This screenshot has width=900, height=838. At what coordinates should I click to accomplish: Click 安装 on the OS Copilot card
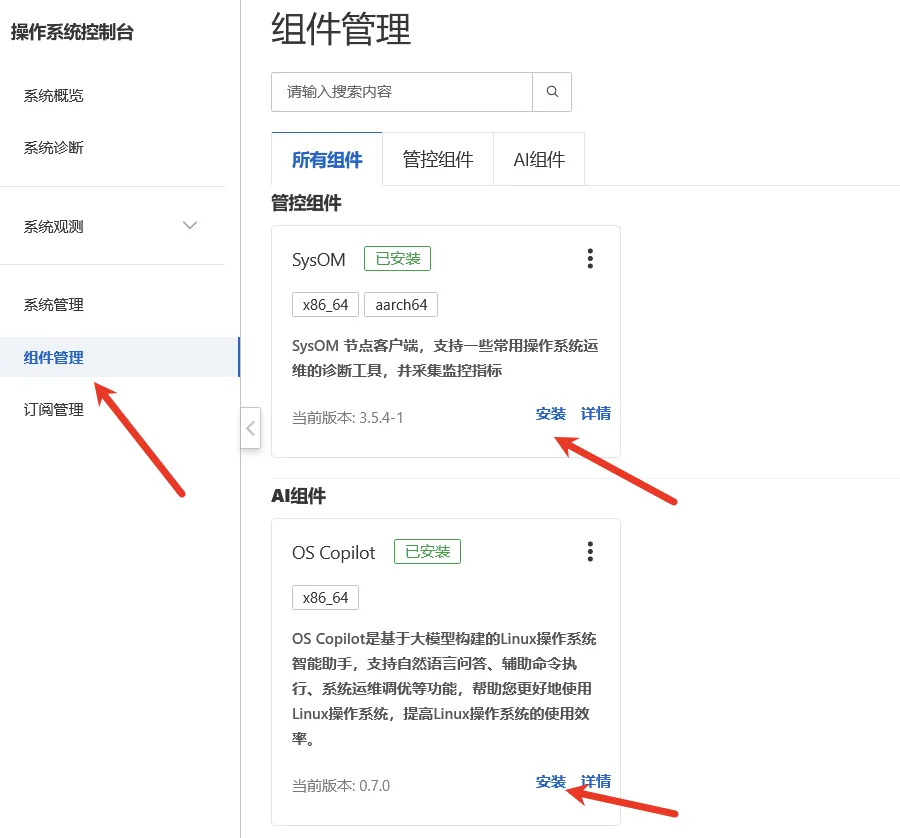551,781
